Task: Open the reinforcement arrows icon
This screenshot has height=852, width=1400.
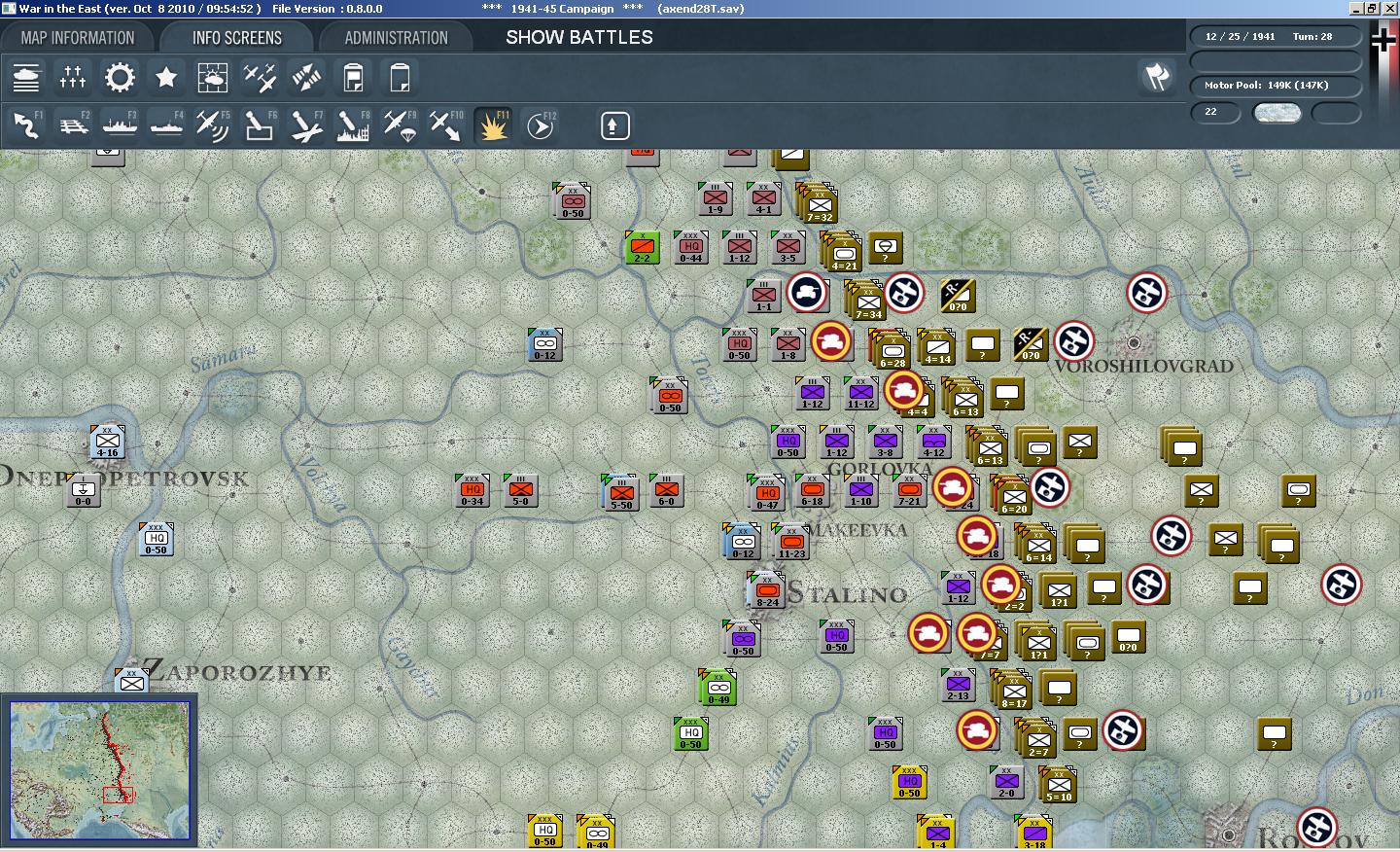Action: click(x=306, y=77)
